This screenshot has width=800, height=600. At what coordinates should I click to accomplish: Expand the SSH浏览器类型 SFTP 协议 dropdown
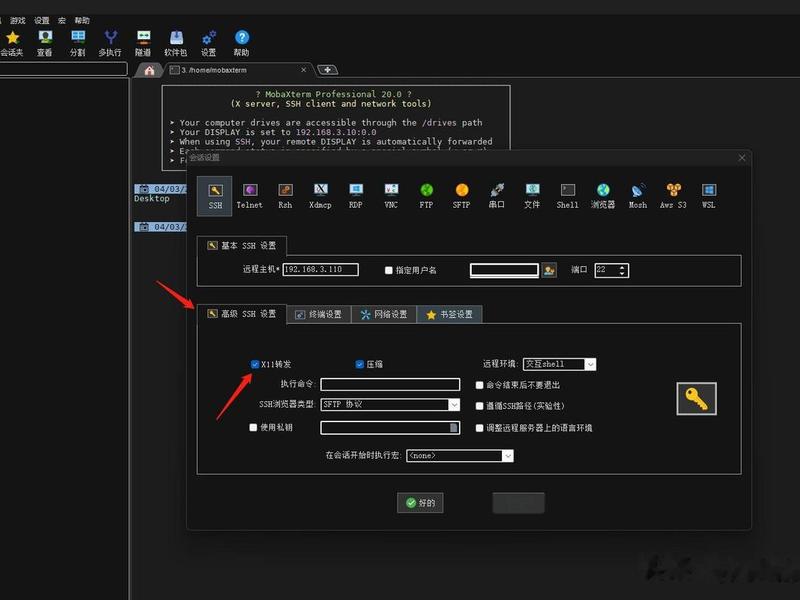(x=455, y=405)
